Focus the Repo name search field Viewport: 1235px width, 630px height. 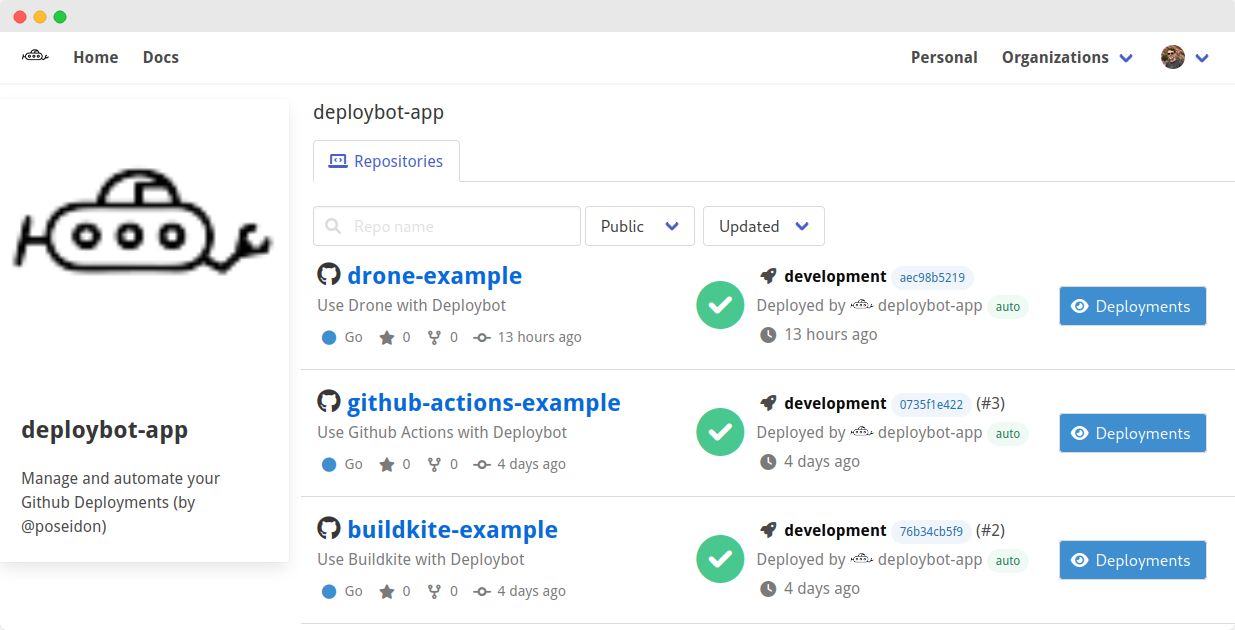[447, 226]
